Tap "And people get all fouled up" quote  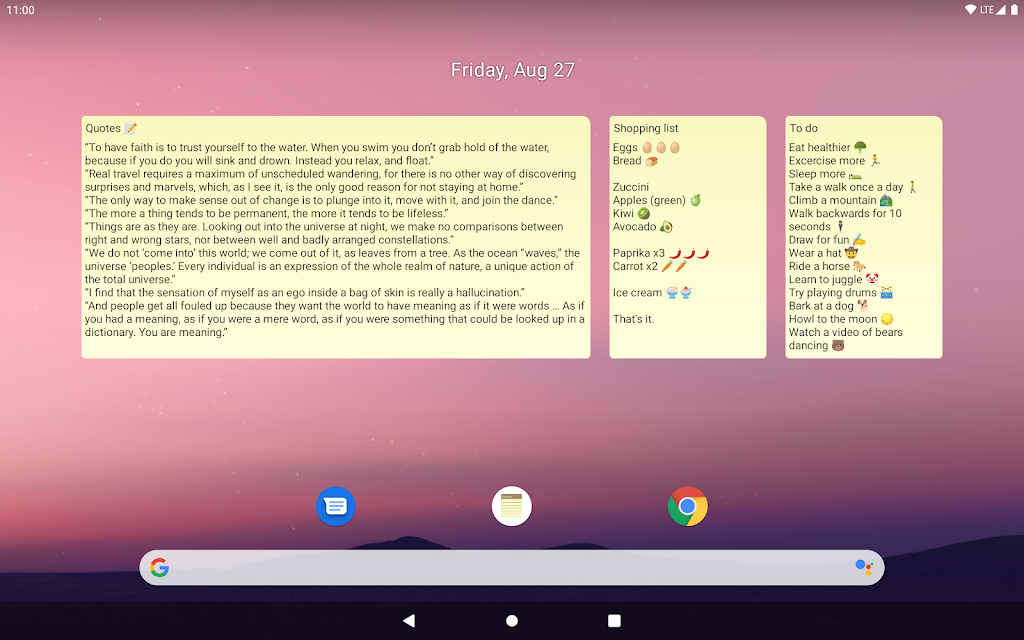[x=335, y=319]
